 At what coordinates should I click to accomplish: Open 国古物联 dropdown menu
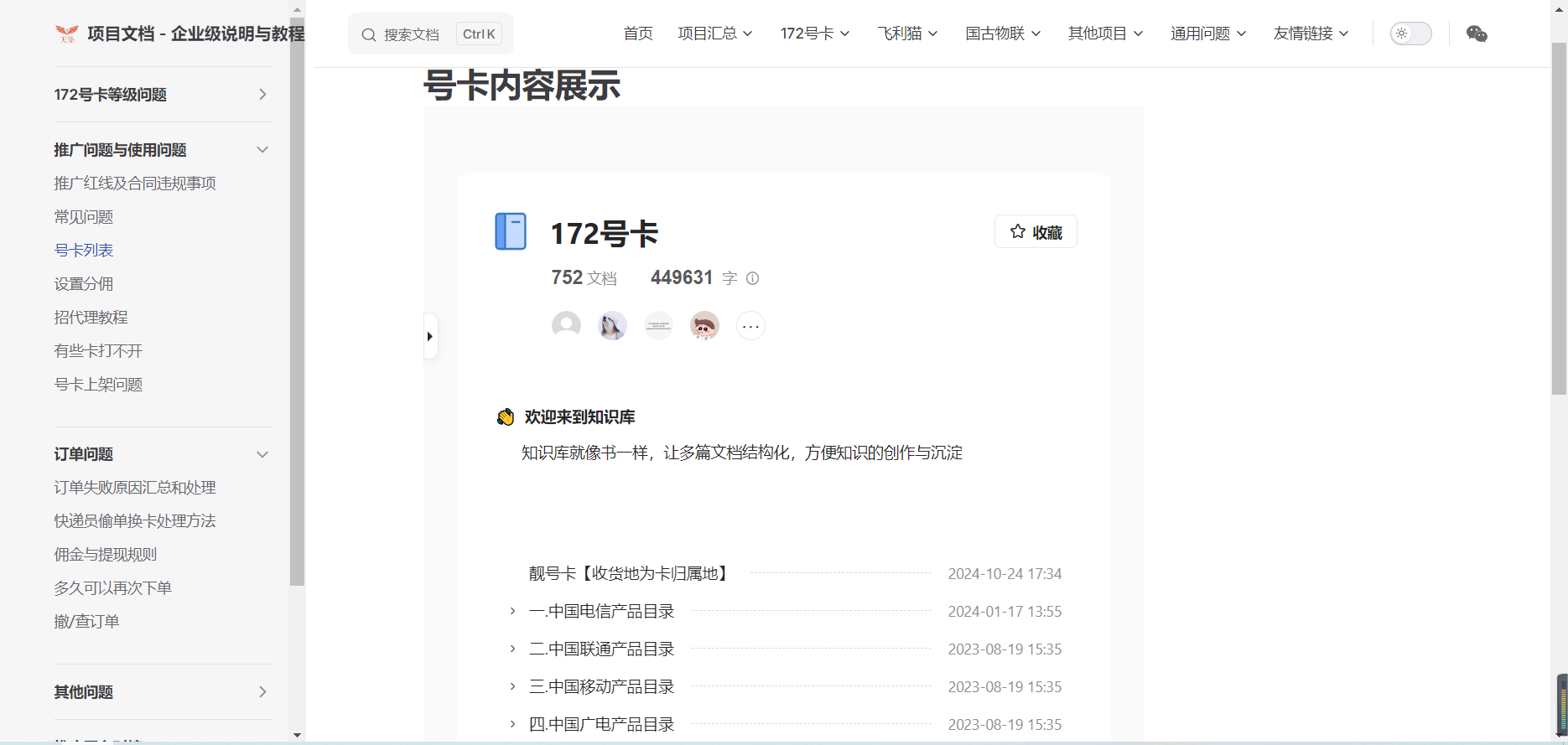point(1003,34)
